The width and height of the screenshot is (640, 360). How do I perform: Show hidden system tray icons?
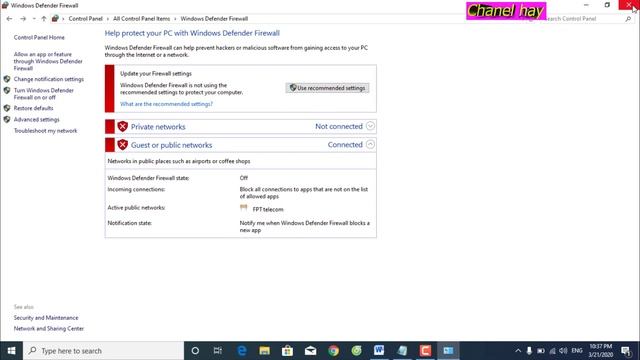tap(518, 351)
